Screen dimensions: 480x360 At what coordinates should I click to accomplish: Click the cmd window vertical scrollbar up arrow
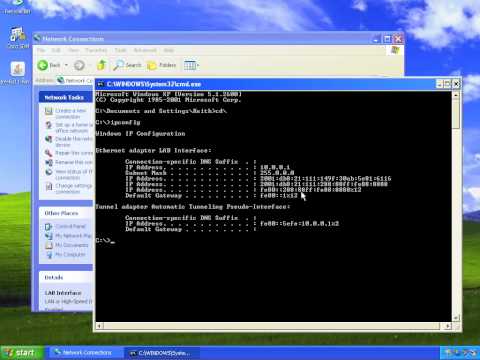tap(456, 95)
